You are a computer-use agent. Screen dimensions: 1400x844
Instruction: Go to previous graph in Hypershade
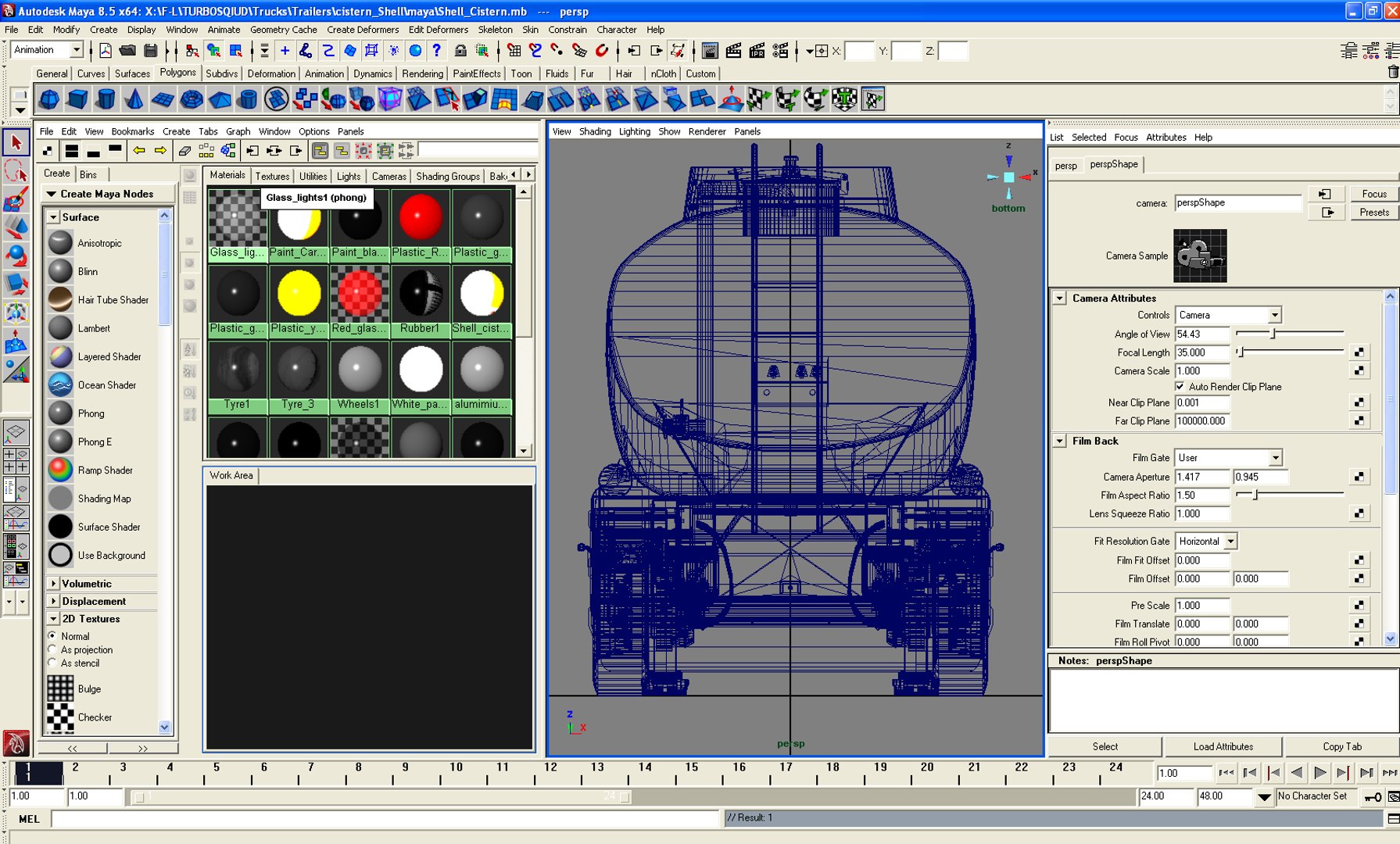(139, 150)
